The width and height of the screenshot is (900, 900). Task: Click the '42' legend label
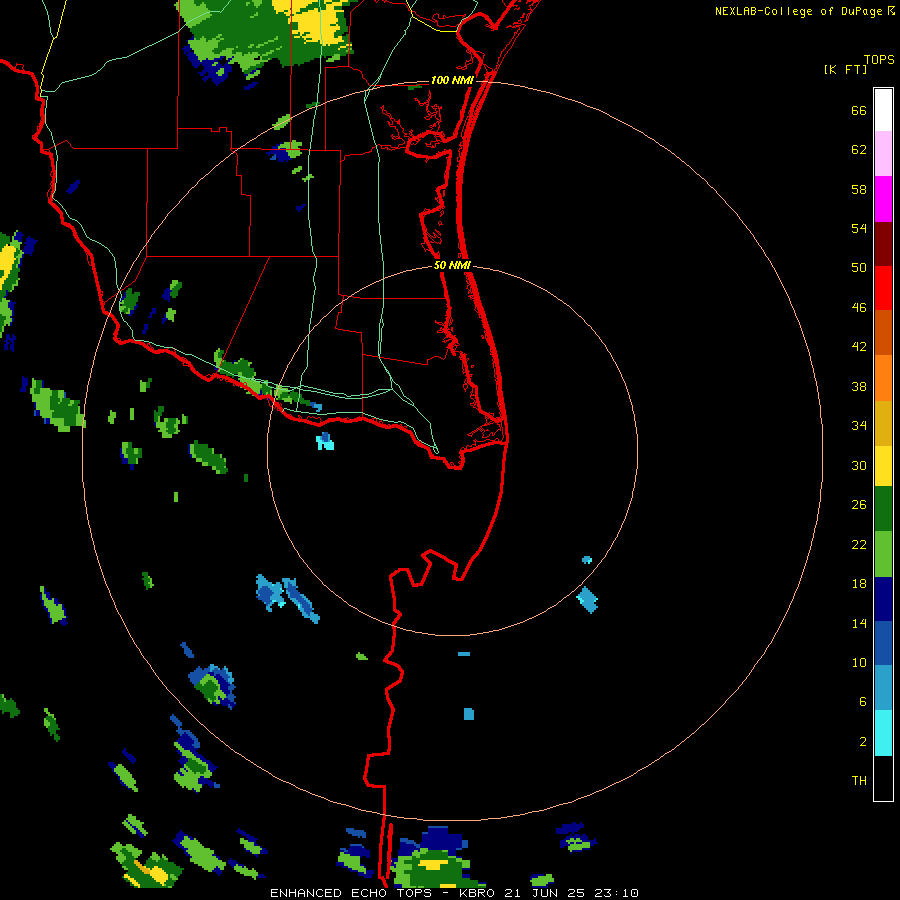[x=859, y=347]
